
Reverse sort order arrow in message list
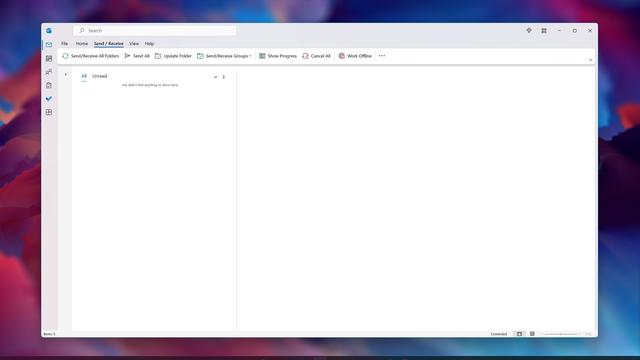tap(224, 77)
